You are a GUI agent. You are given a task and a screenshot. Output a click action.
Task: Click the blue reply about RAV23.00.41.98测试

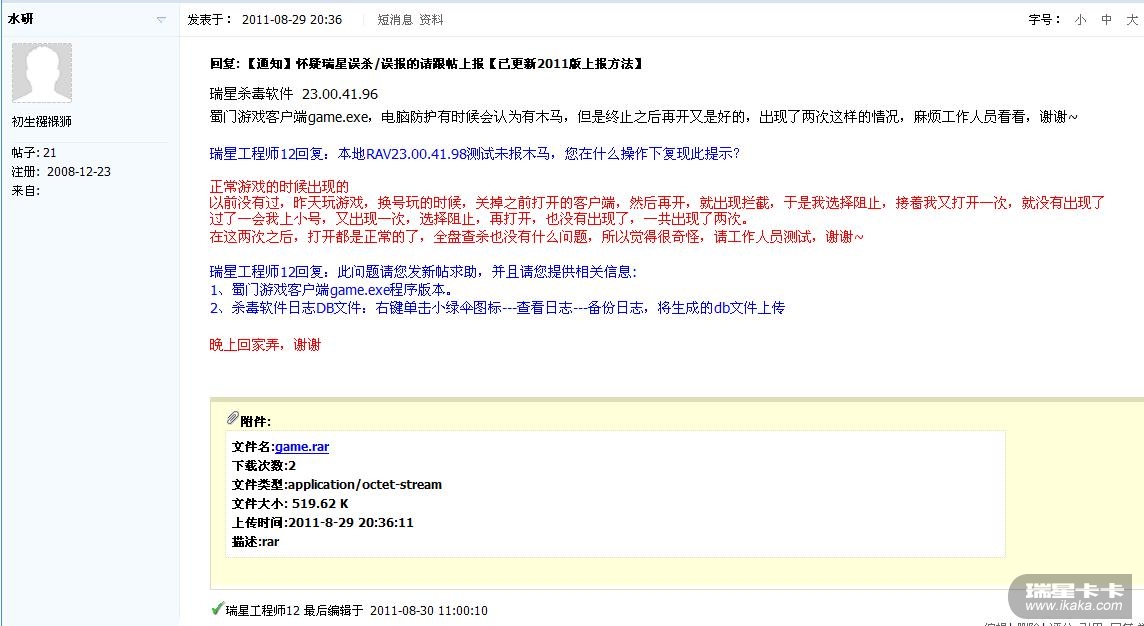pyautogui.click(x=475, y=155)
